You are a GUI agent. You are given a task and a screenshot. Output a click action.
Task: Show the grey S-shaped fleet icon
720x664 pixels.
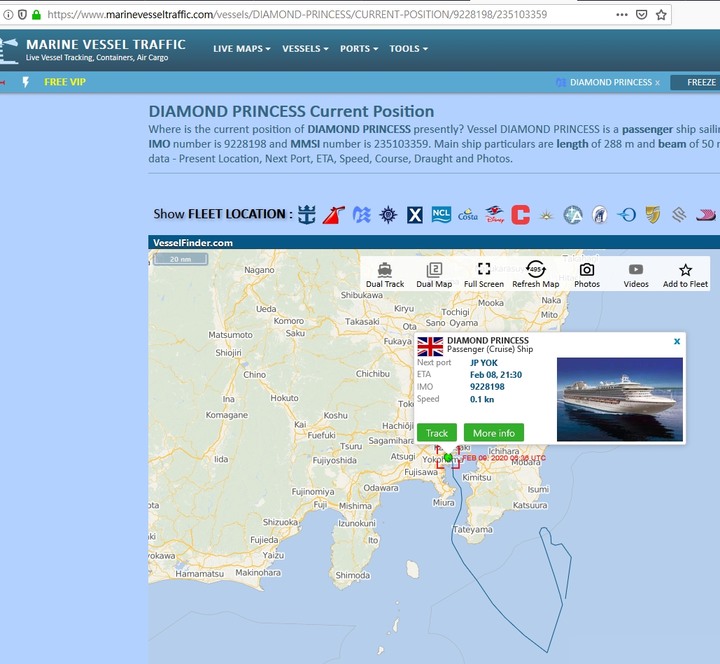click(x=679, y=214)
